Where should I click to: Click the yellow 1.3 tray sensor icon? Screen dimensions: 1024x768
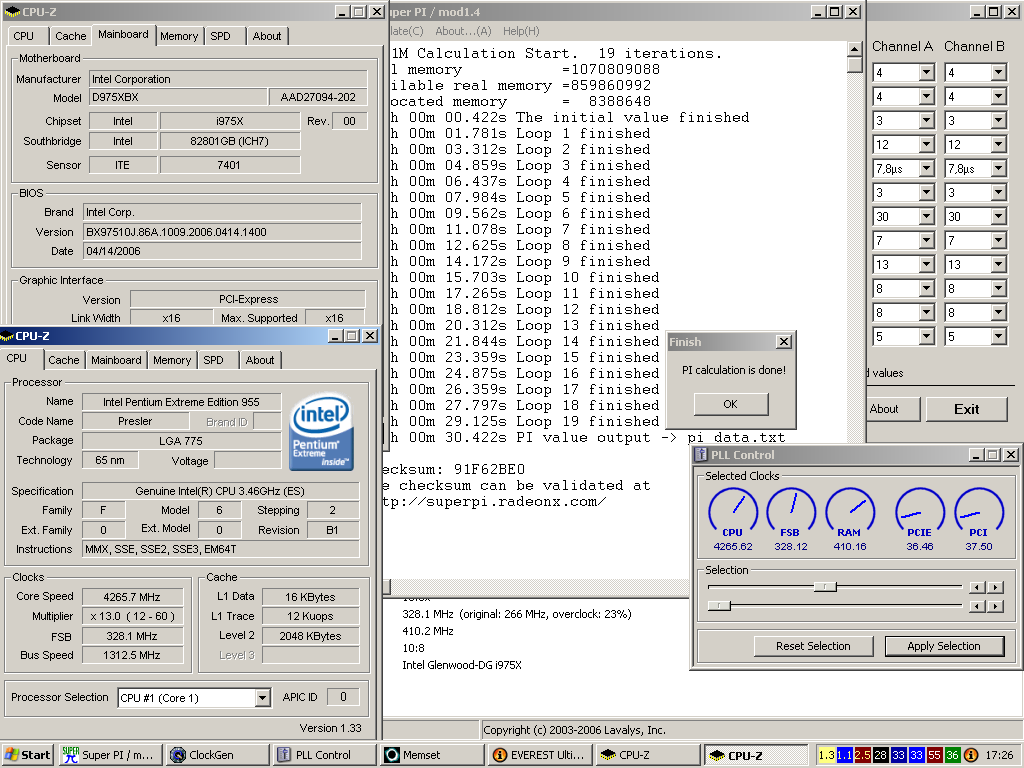[x=826, y=755]
